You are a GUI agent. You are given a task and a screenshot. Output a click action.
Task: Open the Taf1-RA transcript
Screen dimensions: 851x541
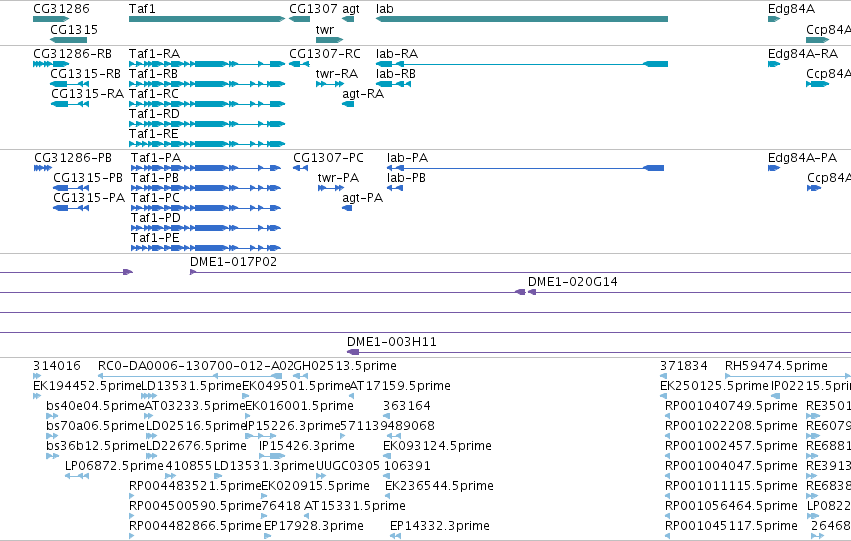pyautogui.click(x=207, y=64)
